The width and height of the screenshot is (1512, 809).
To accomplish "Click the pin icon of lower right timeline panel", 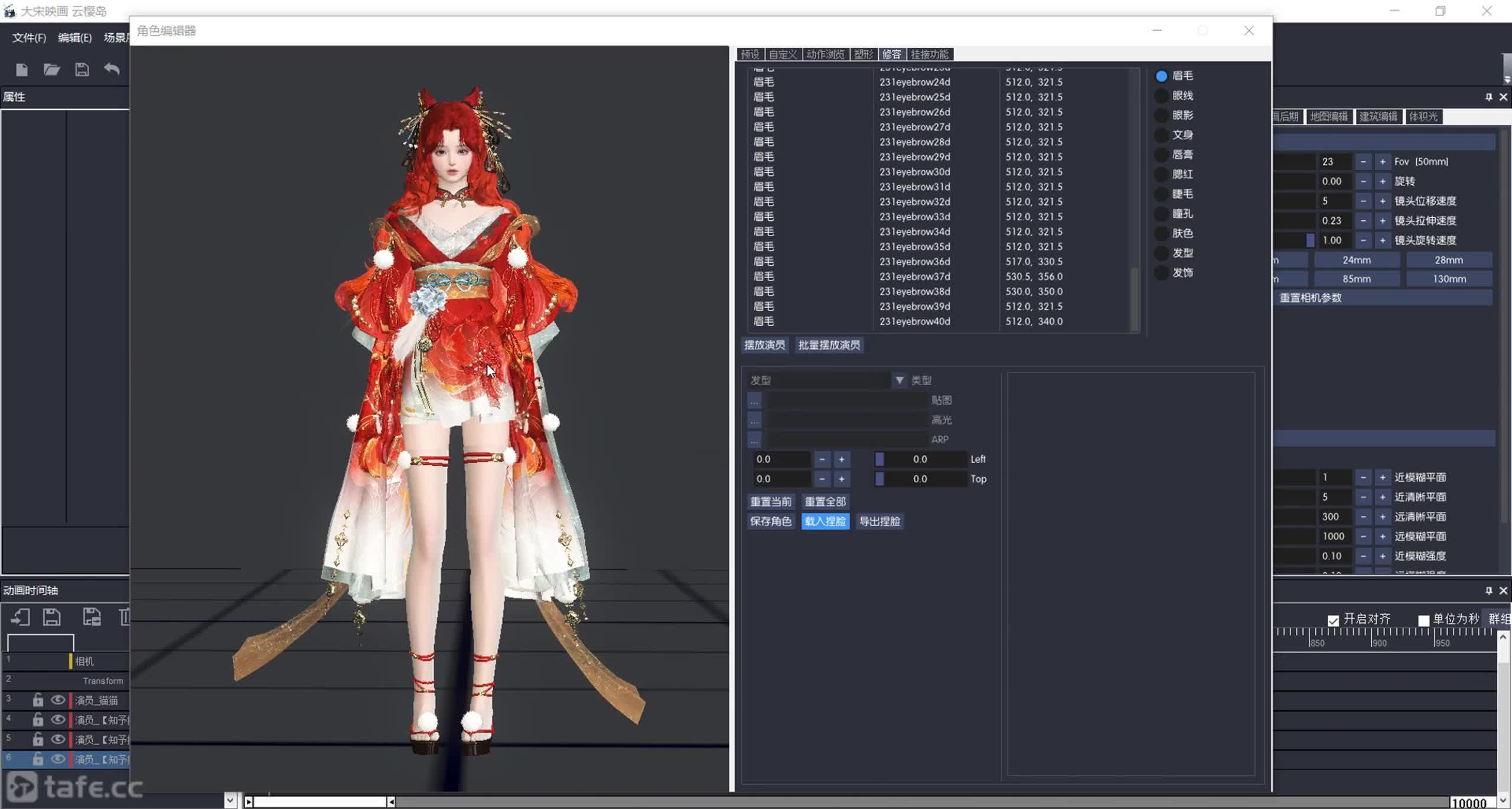I will (x=1489, y=591).
